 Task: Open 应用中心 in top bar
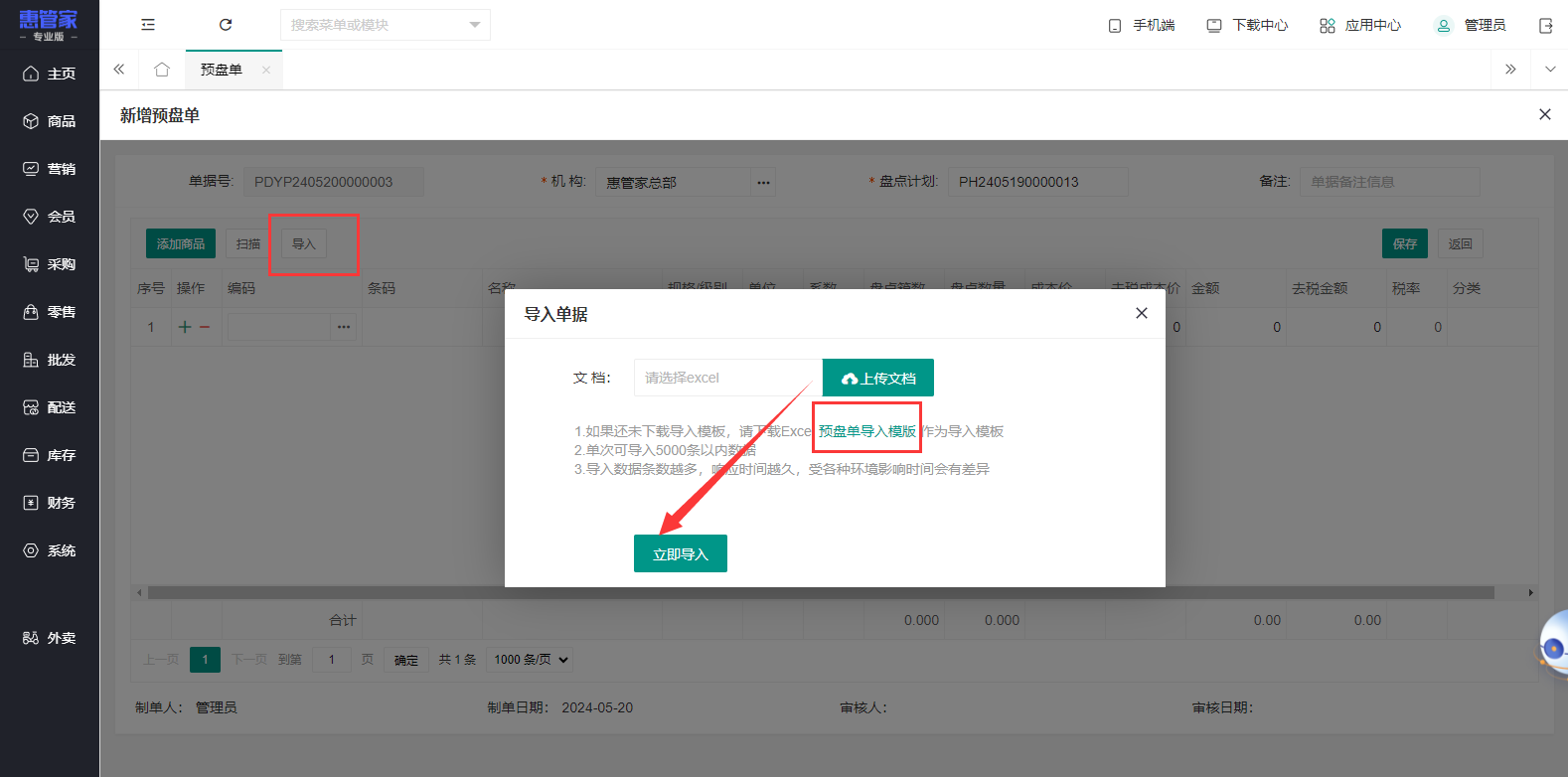(1360, 25)
